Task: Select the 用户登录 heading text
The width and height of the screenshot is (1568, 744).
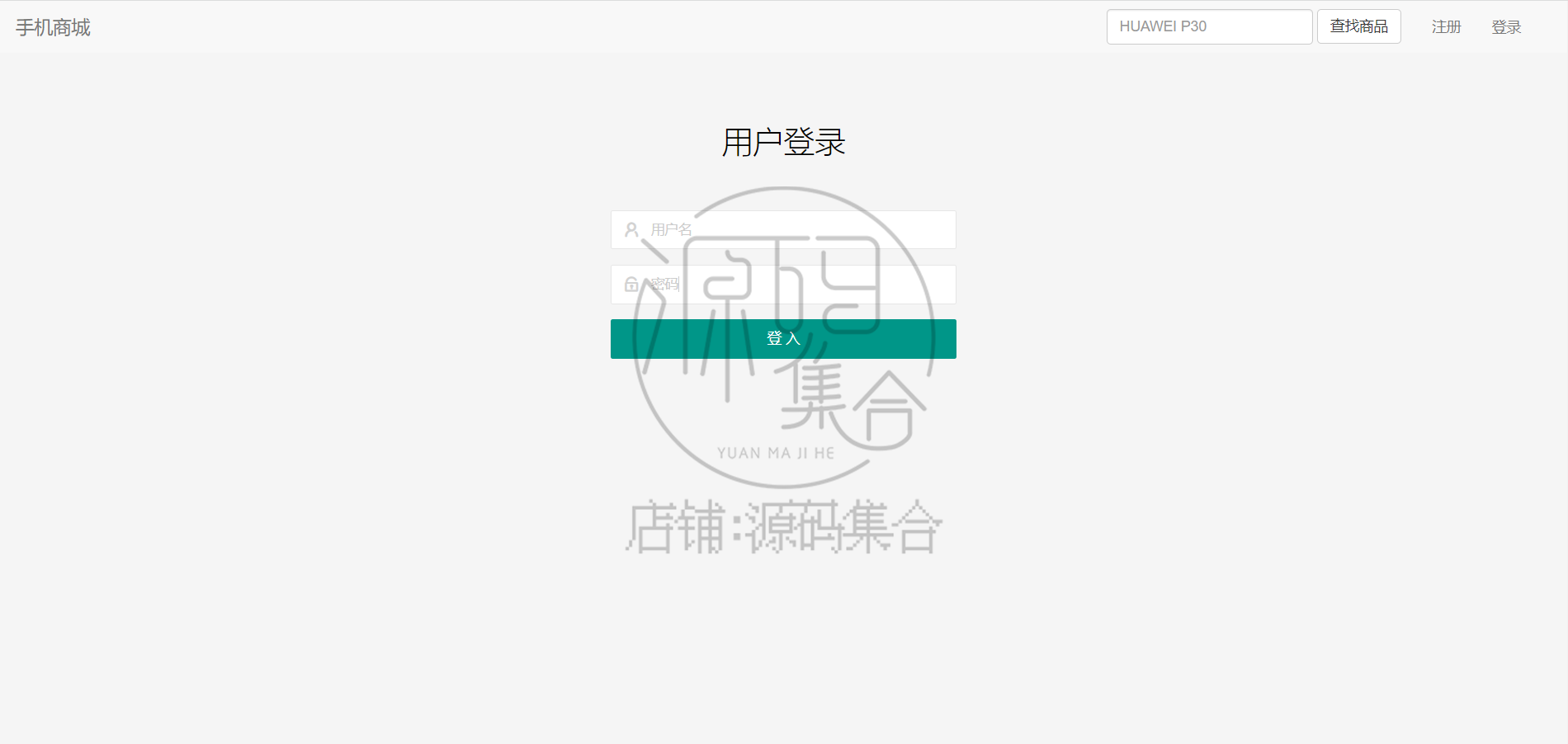Action: pos(783,143)
